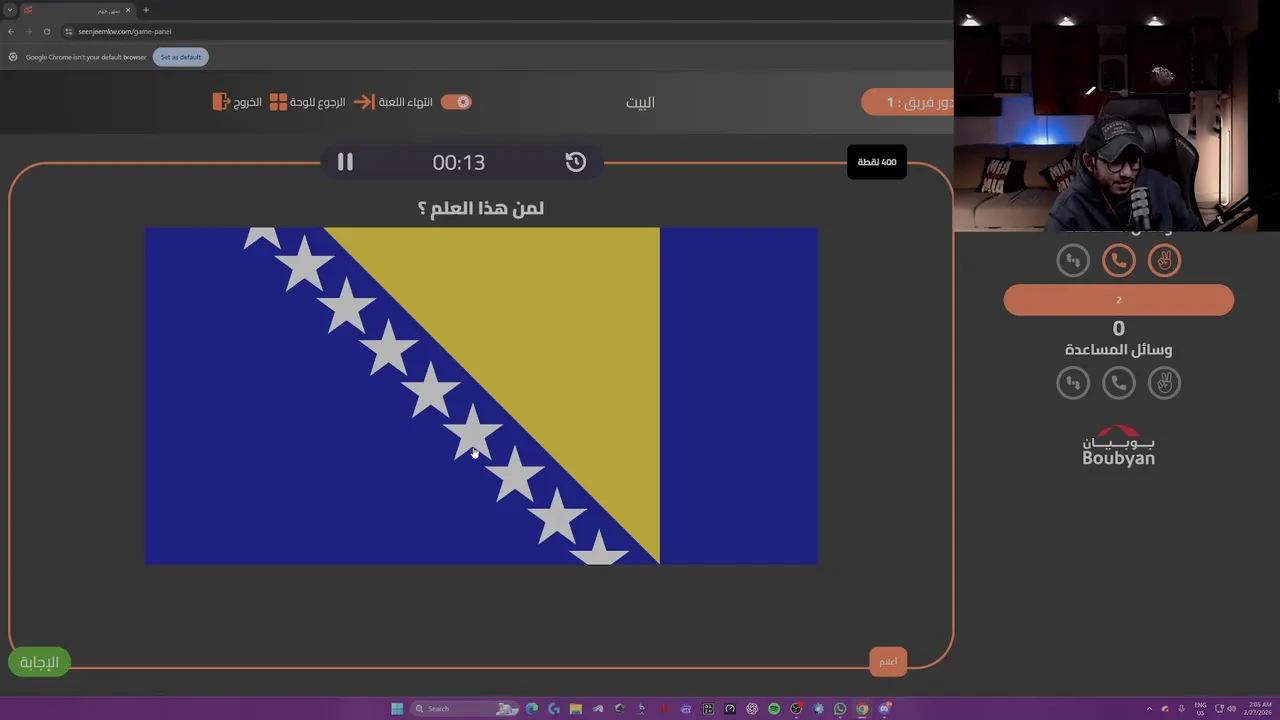Click الخروج to exit the game

(x=238, y=102)
